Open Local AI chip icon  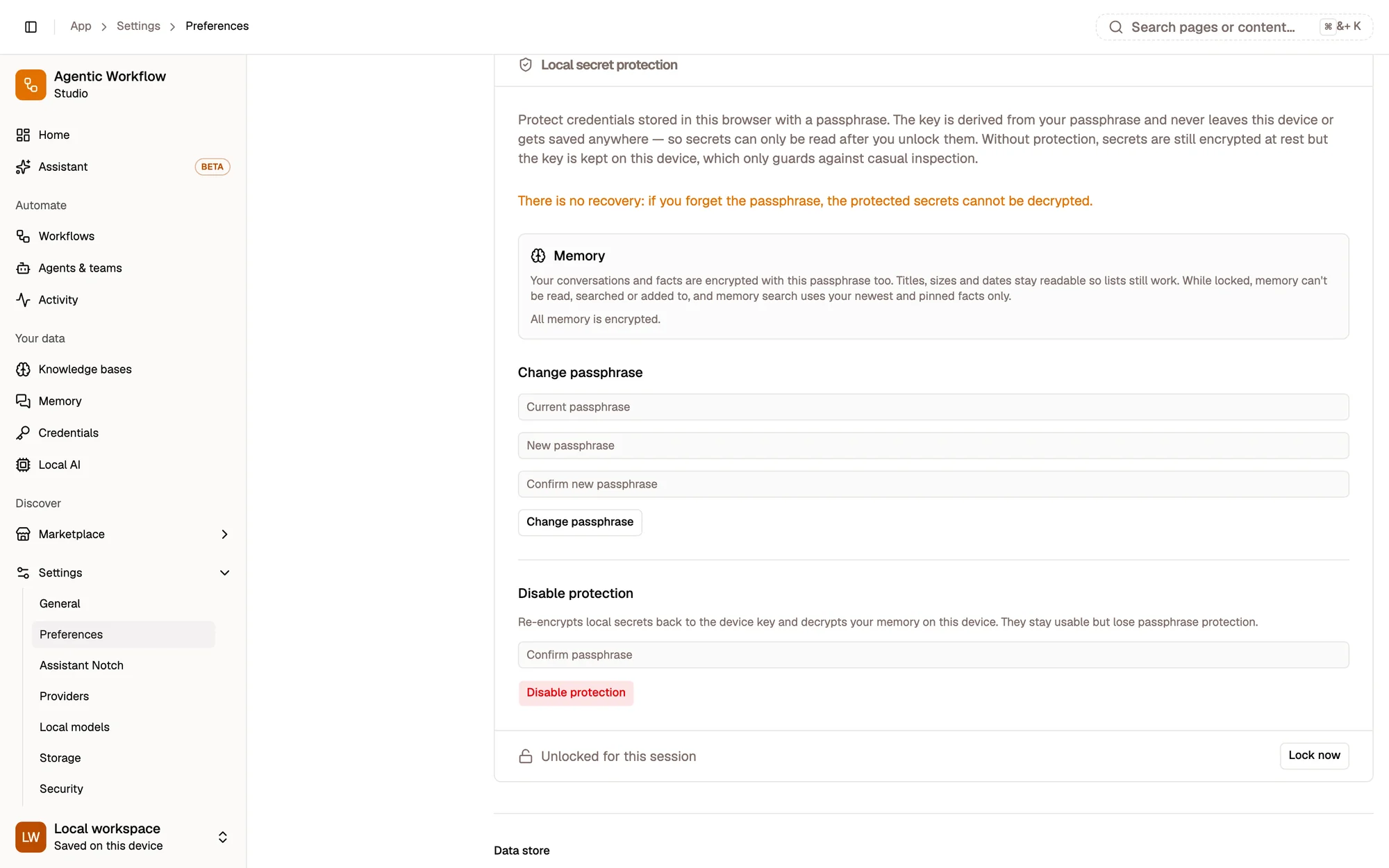[x=23, y=465]
